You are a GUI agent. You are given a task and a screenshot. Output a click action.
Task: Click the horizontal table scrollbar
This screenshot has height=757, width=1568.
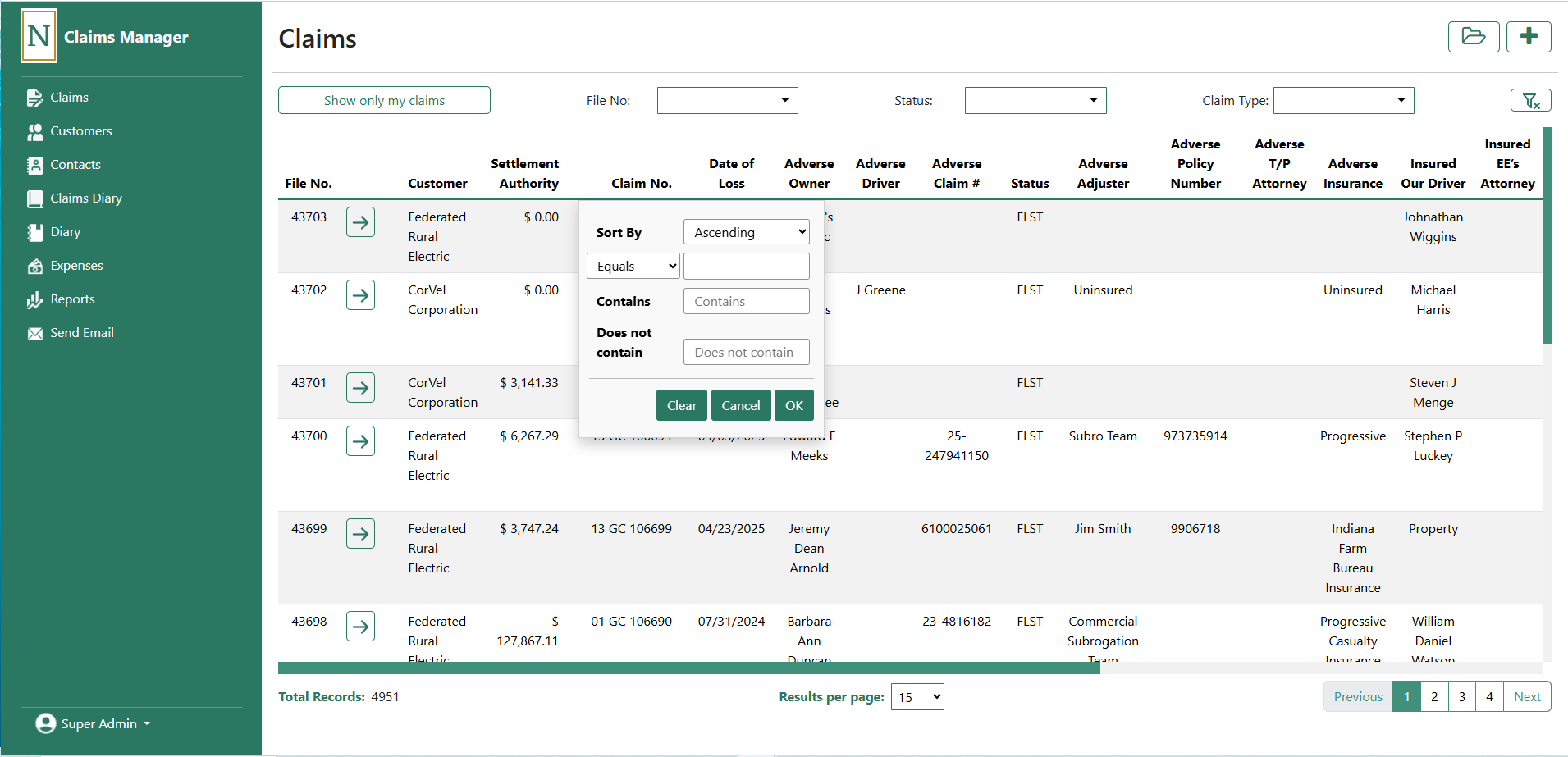pos(688,668)
